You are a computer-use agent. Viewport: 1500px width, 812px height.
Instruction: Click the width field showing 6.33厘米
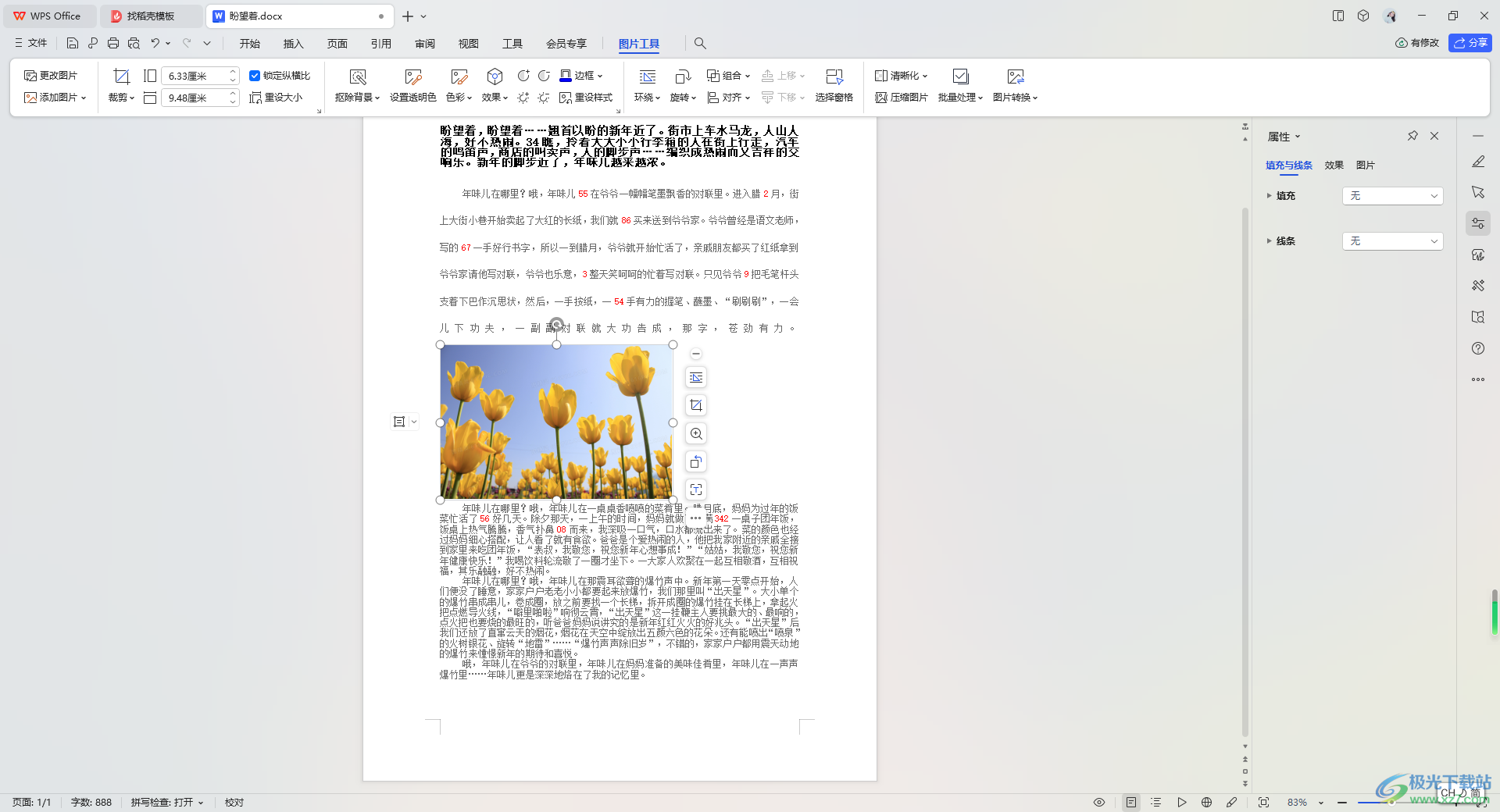coord(195,76)
